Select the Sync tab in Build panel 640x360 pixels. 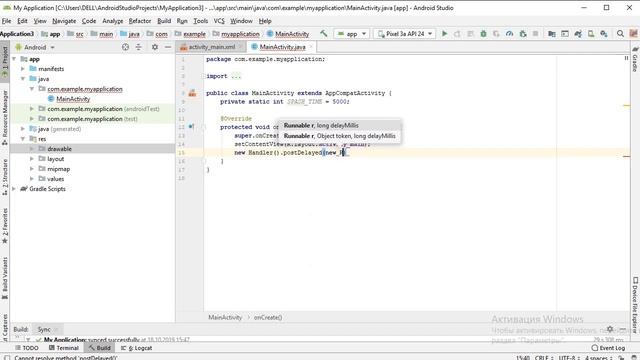44,329
